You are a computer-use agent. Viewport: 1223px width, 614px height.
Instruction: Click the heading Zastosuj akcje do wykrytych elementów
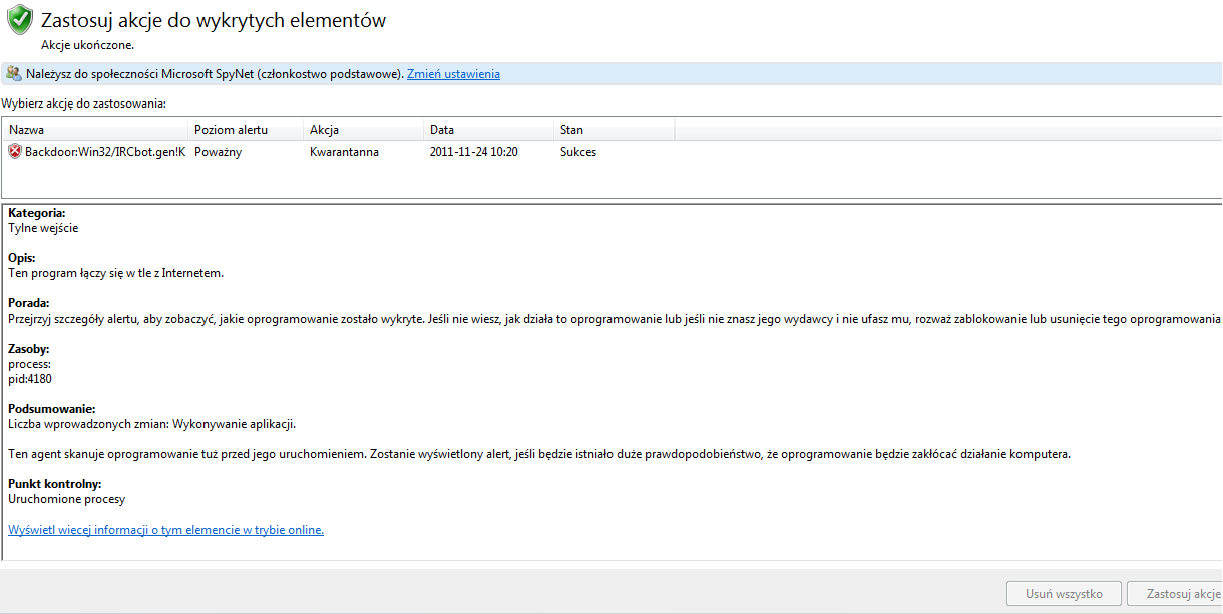point(213,20)
